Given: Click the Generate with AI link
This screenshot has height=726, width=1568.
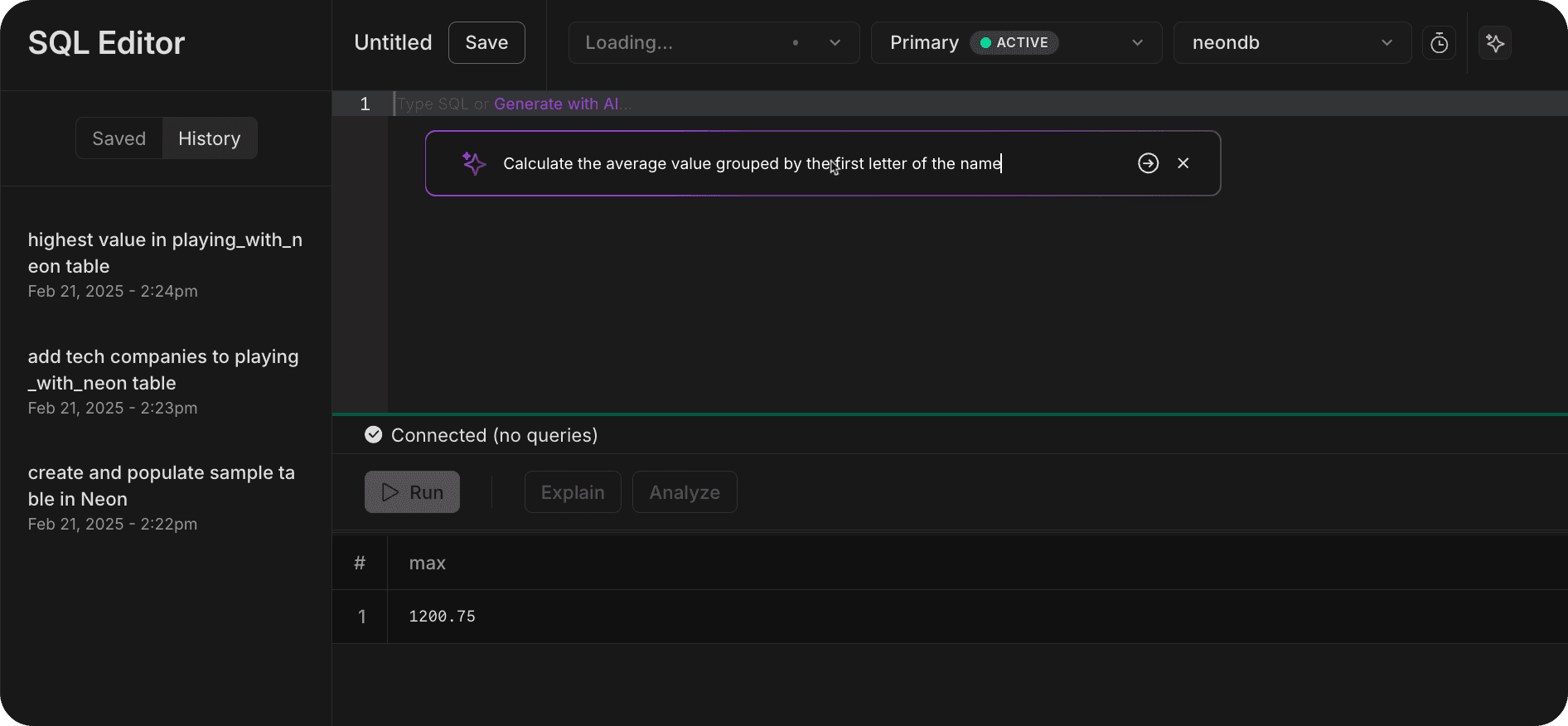Looking at the screenshot, I should [x=556, y=104].
